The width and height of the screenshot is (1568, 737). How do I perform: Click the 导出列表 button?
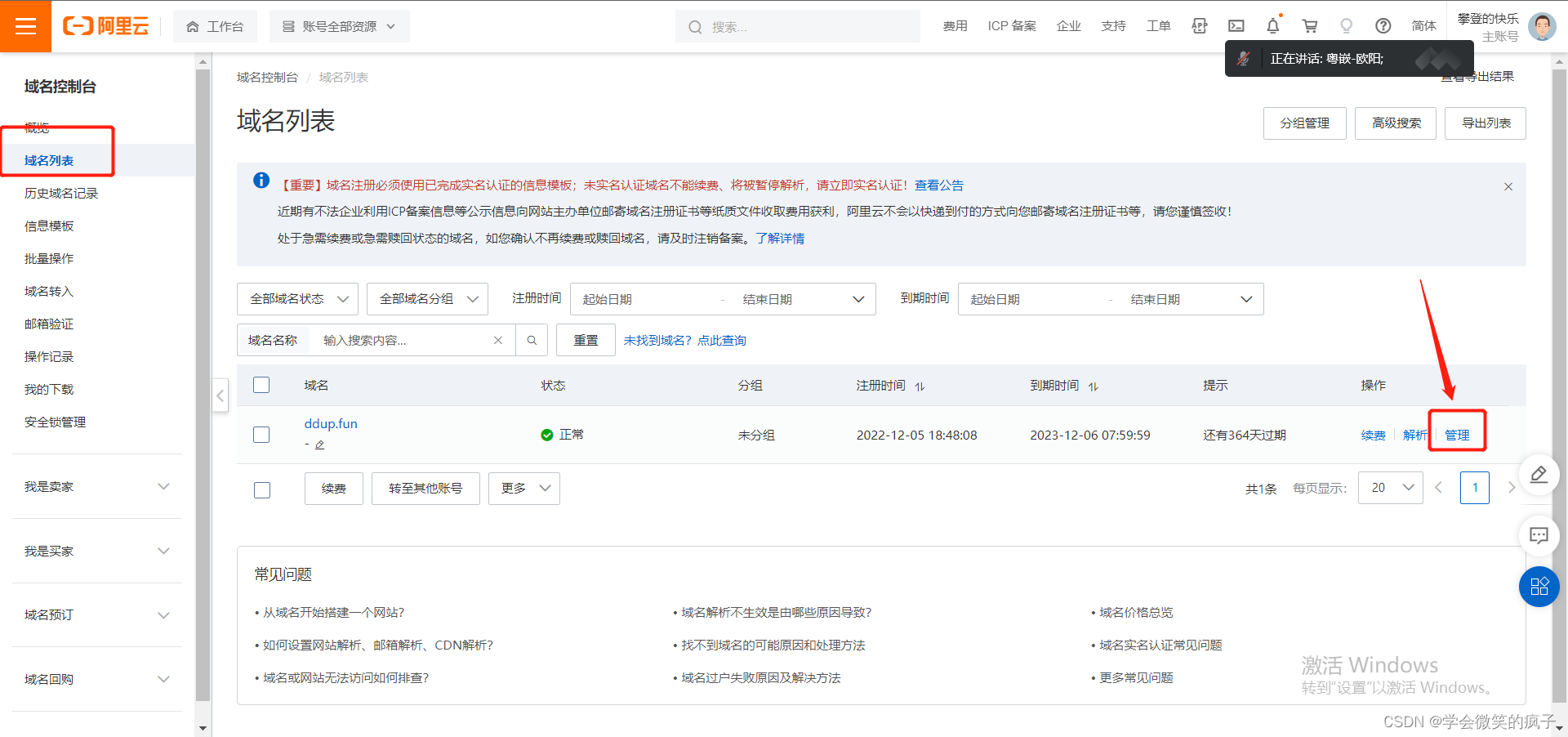tap(1486, 123)
